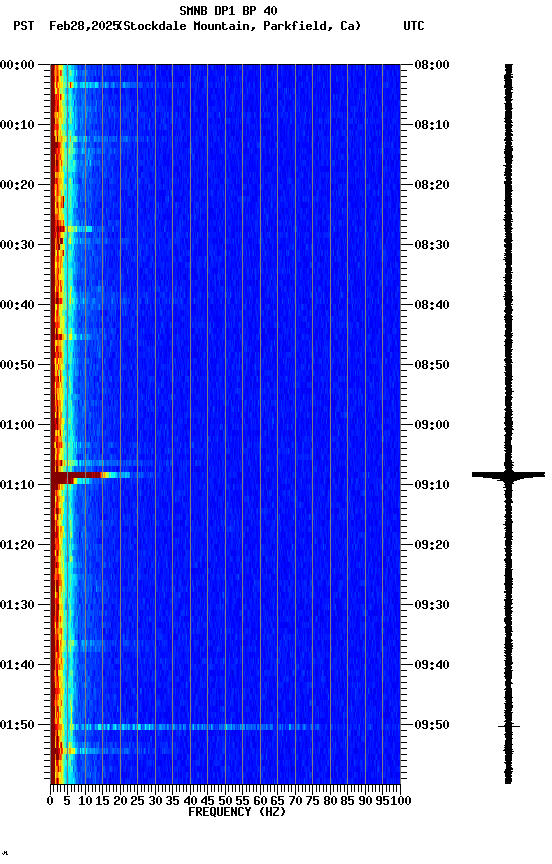
Task: Click the '01:00' PST time label
Action: click(17, 425)
